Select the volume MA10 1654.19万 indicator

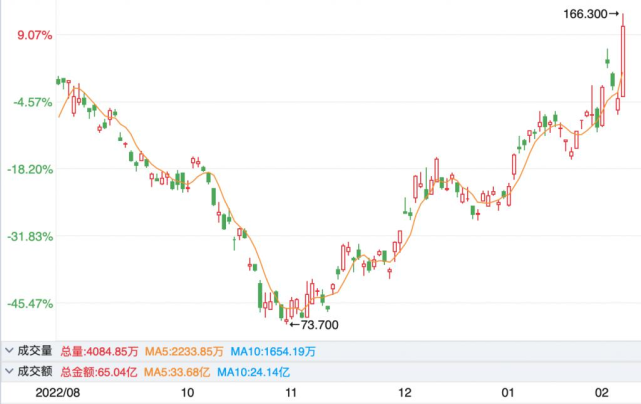tap(273, 351)
